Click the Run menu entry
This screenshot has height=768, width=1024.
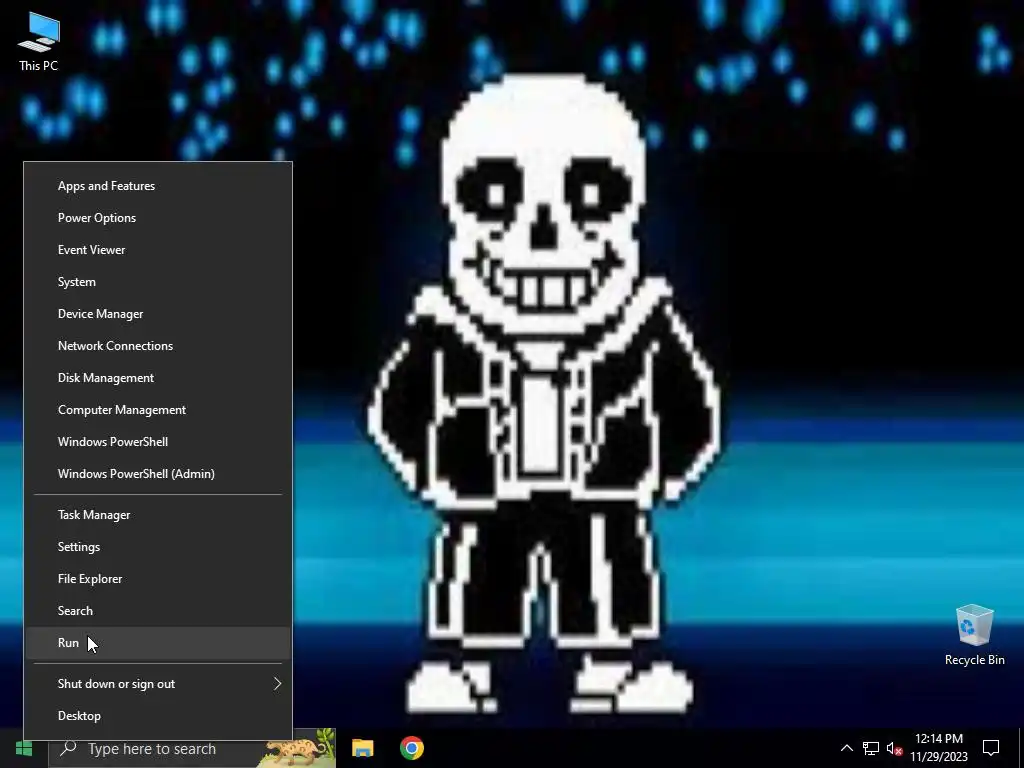pyautogui.click(x=158, y=643)
